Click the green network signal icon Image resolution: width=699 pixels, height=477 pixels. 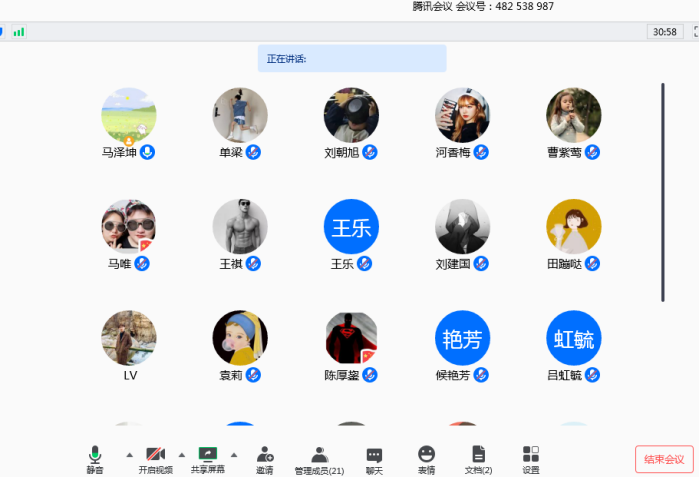[19, 32]
